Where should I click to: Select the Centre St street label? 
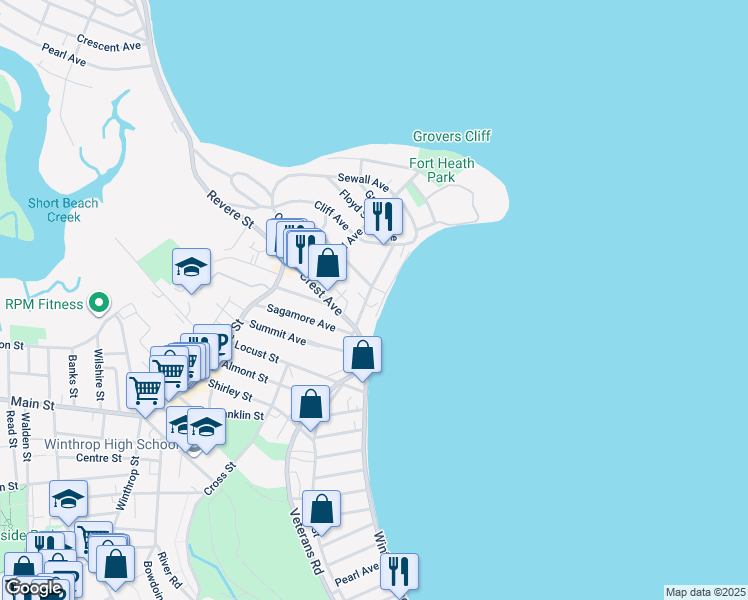coord(99,458)
